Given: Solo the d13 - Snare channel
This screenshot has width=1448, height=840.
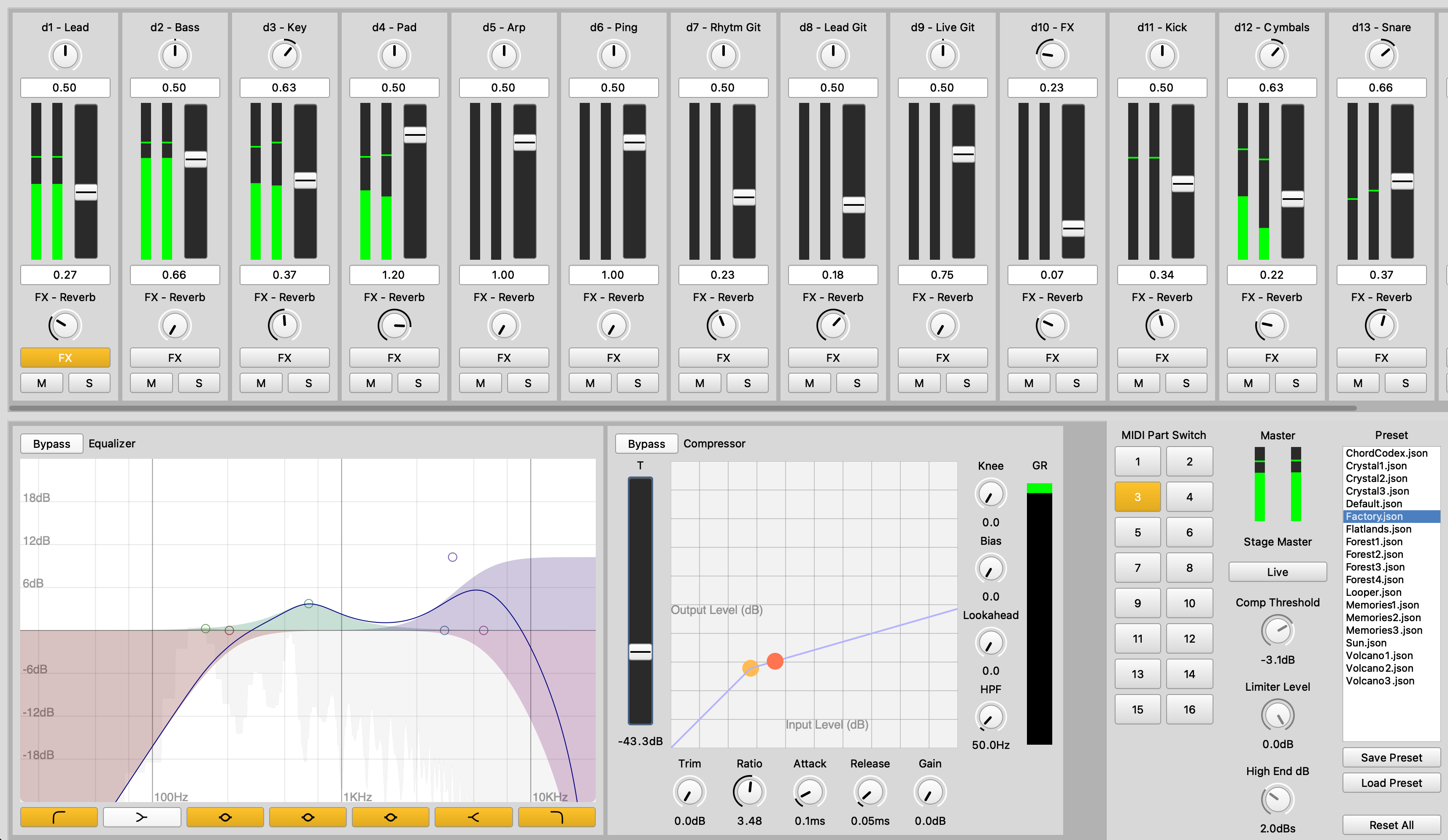Looking at the screenshot, I should 1405,383.
